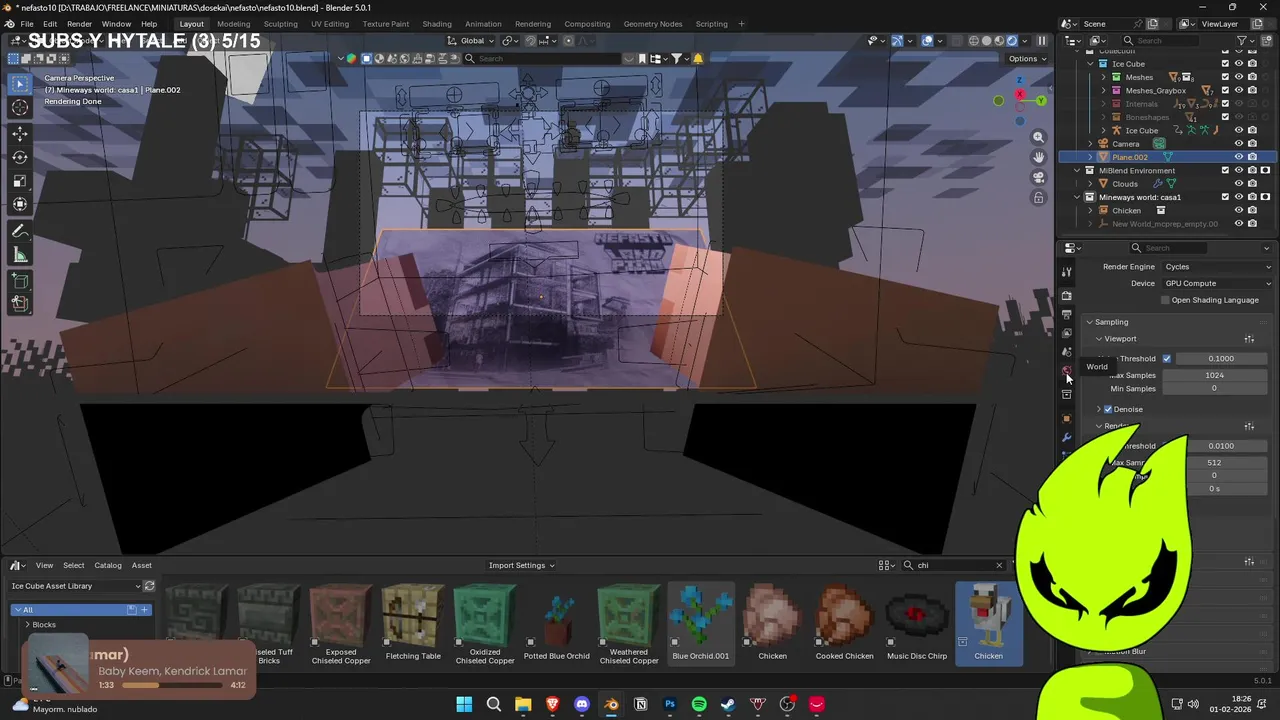Click the viewport pan hand icon
The height and width of the screenshot is (720, 1280).
click(x=1038, y=157)
